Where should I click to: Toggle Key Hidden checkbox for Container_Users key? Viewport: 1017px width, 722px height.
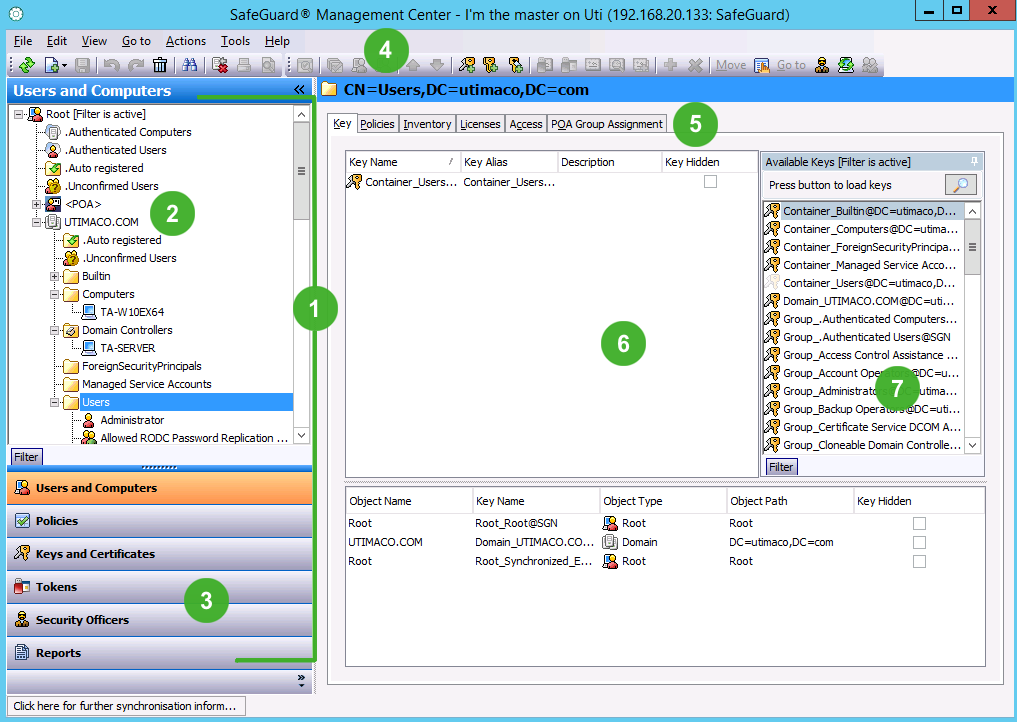coord(710,182)
